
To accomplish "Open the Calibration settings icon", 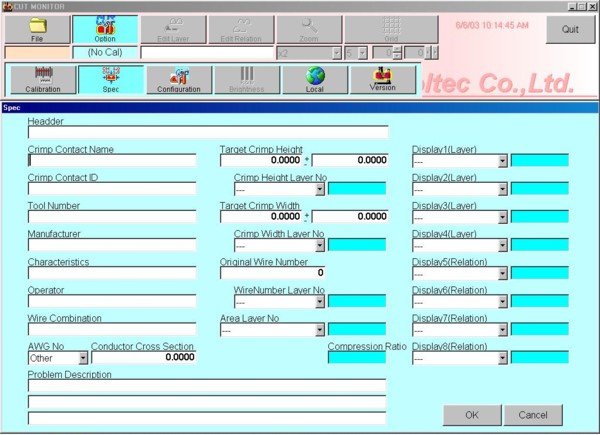I will [42, 79].
